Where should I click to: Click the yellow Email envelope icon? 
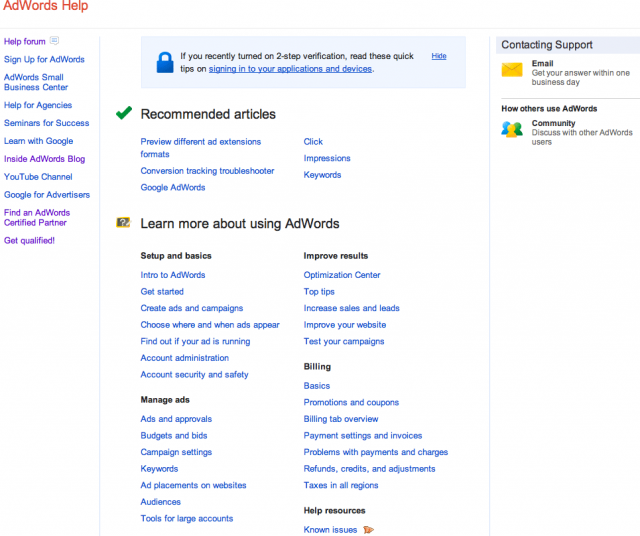[x=512, y=70]
